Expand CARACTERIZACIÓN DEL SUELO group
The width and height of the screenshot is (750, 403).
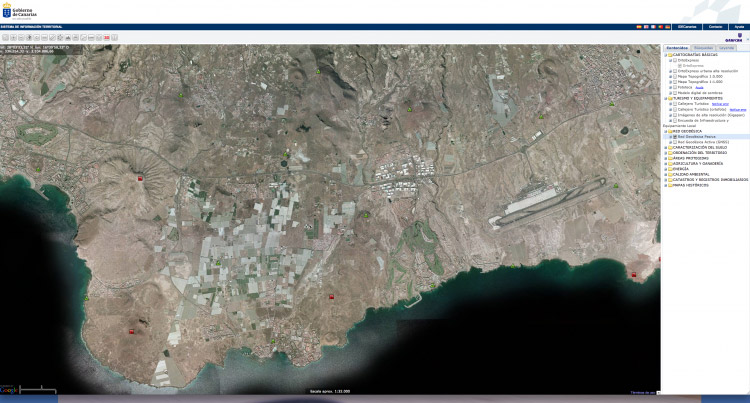665,148
